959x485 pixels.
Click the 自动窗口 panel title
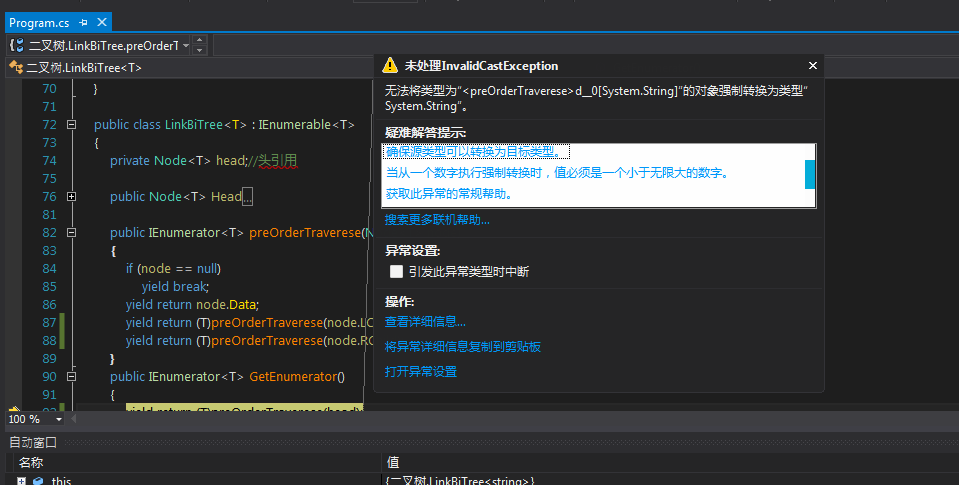click(x=33, y=442)
